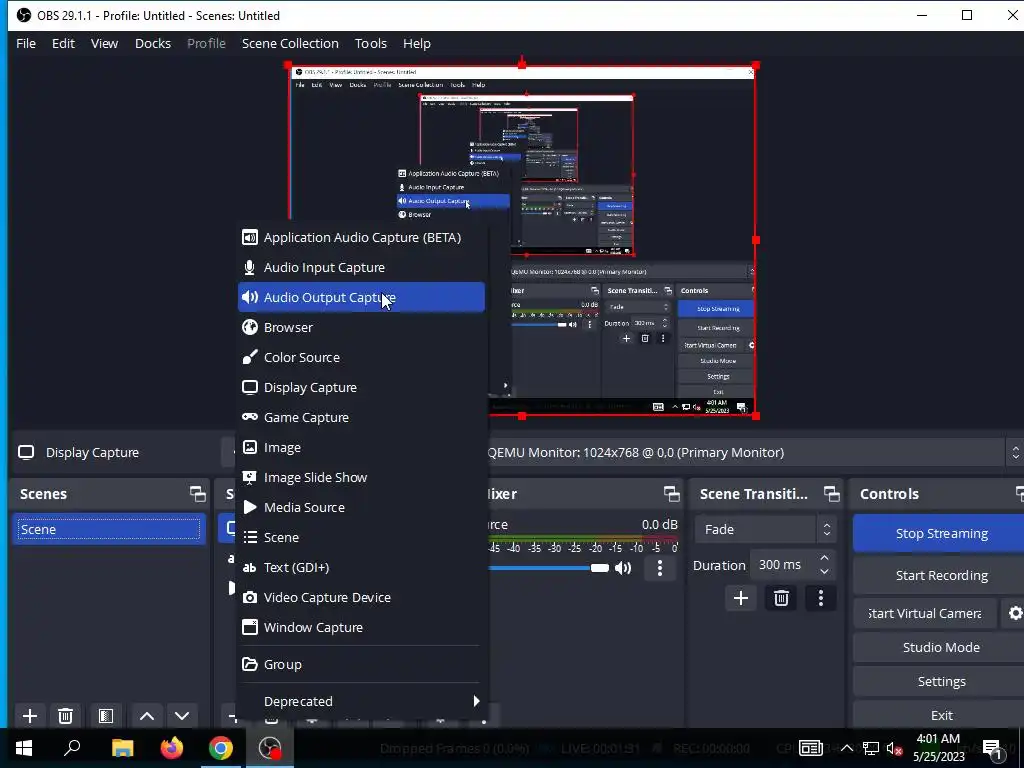Click the Stop Streaming button
The width and height of the screenshot is (1024, 768).
tap(940, 534)
